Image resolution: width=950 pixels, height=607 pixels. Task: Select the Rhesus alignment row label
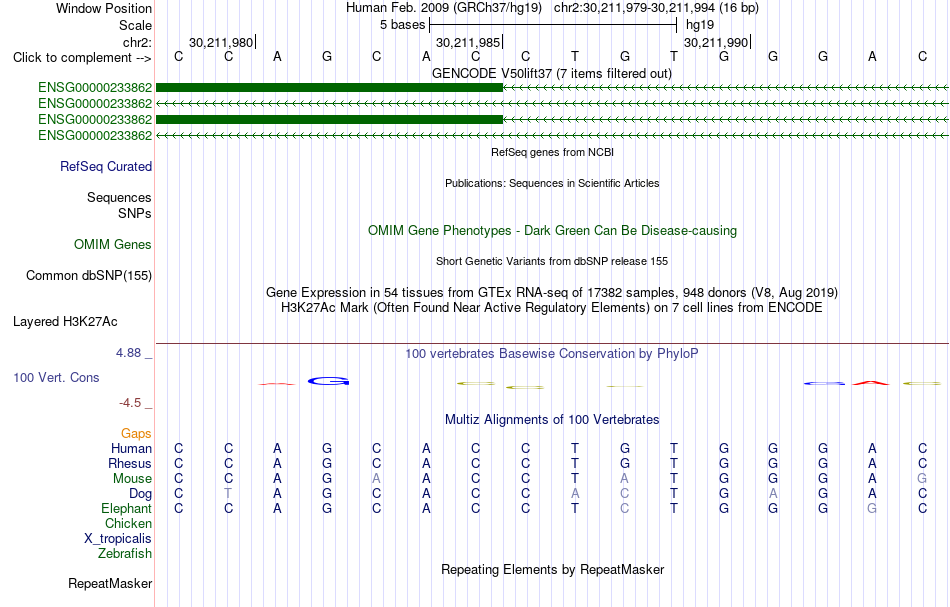click(x=130, y=464)
